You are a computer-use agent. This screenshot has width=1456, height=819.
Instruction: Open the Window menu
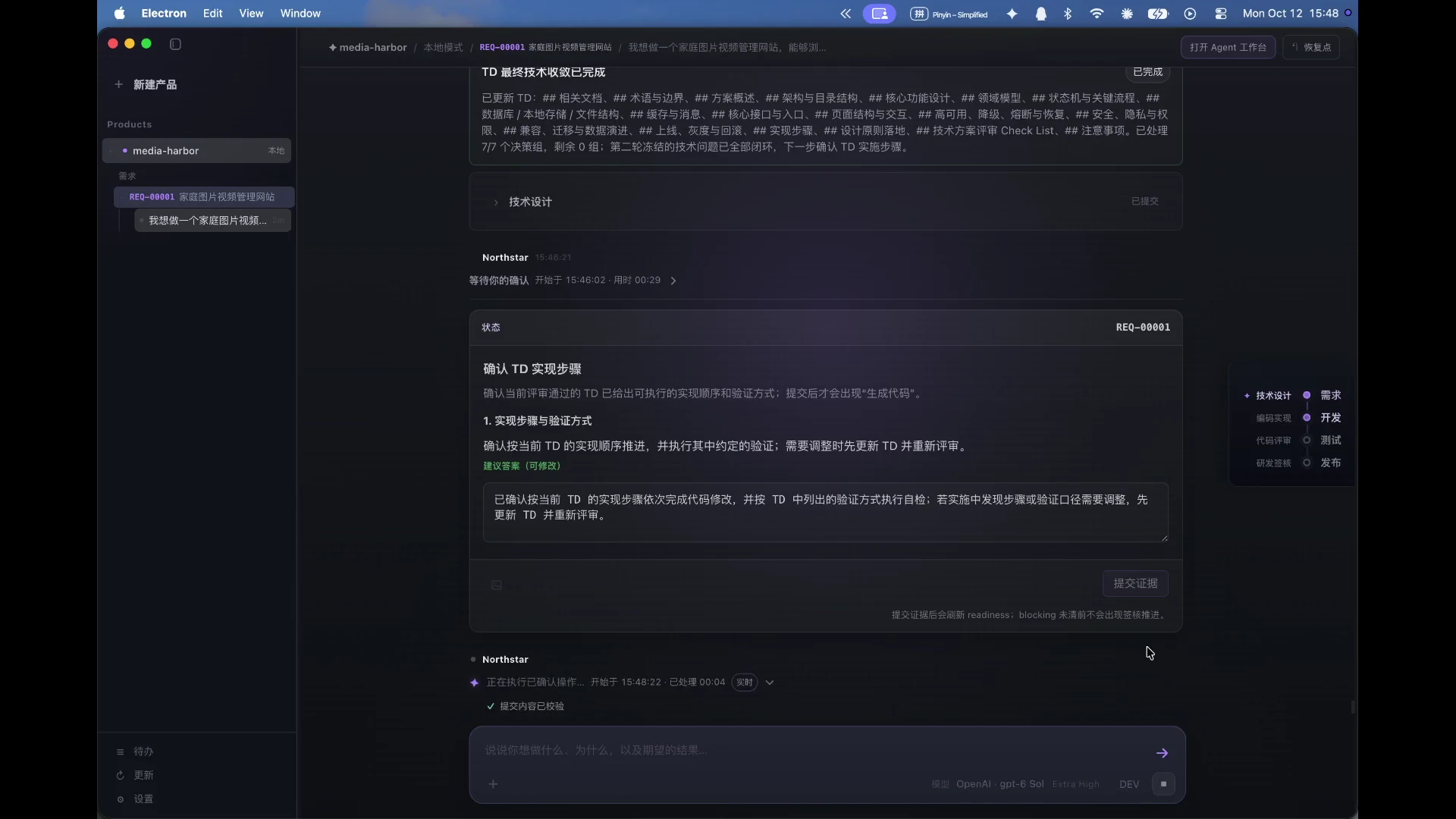click(300, 14)
